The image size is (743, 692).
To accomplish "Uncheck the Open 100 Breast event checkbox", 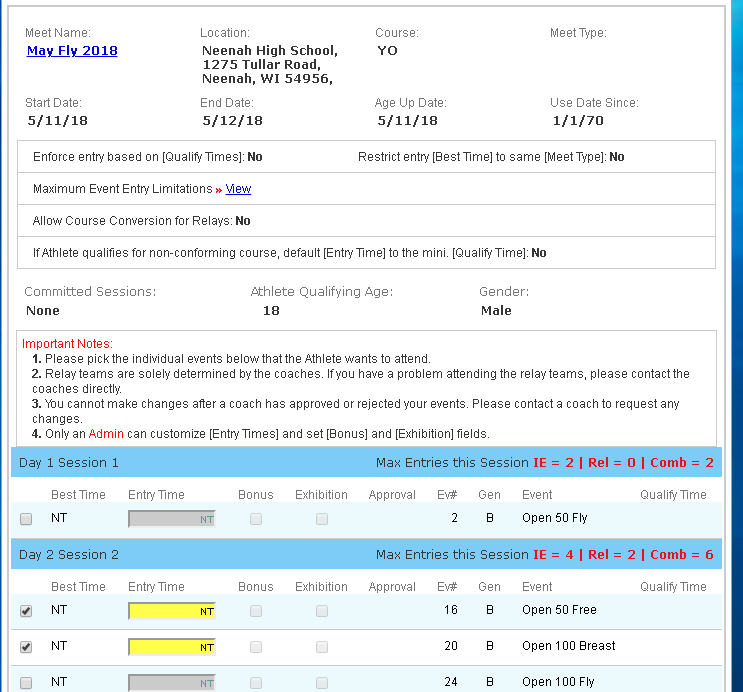I will 26,647.
